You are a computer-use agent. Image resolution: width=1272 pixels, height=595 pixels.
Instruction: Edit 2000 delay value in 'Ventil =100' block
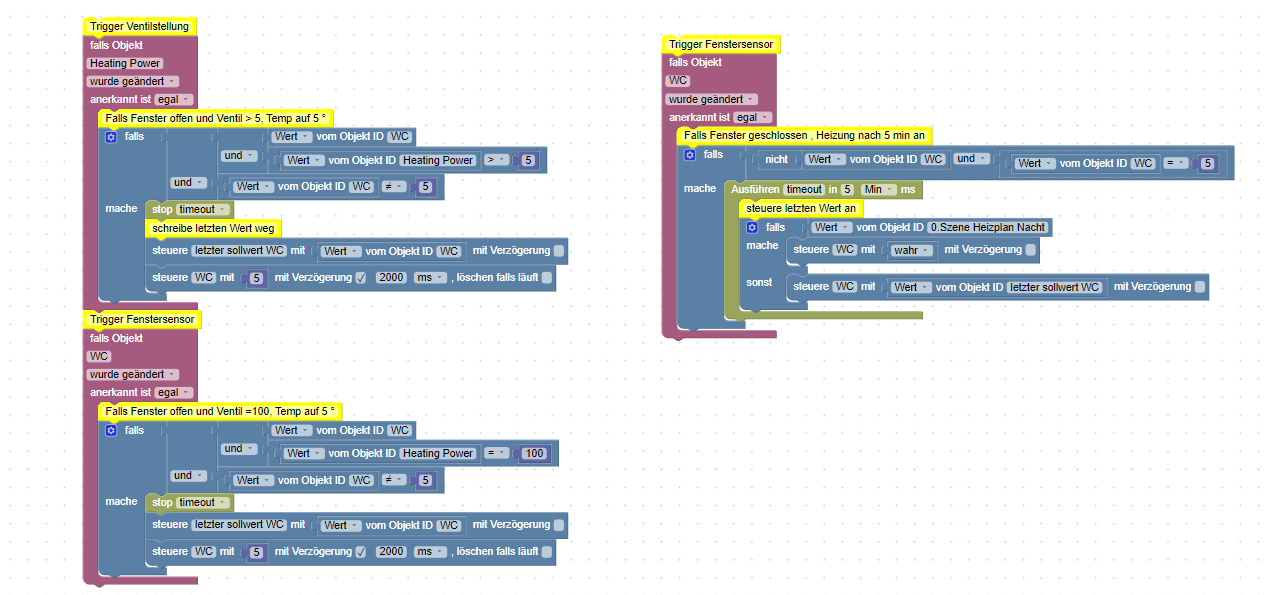tap(391, 551)
